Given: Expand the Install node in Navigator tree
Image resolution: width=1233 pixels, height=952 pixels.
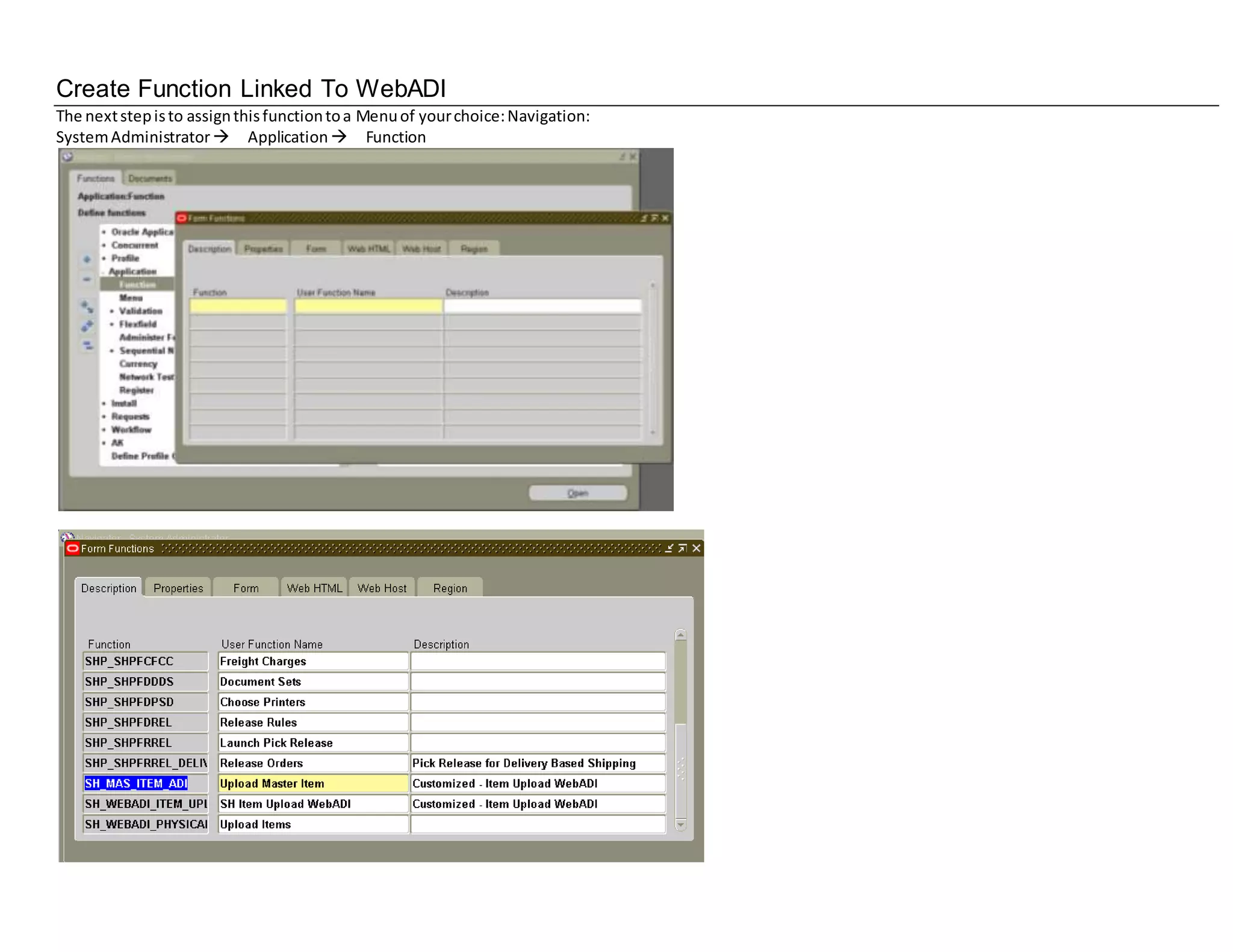Looking at the screenshot, I should (x=104, y=403).
